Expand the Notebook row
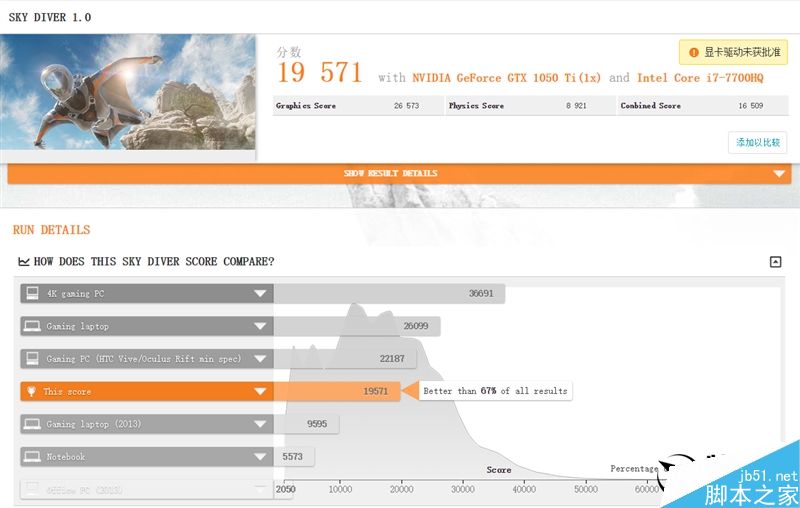The image size is (800, 508). coord(260,456)
